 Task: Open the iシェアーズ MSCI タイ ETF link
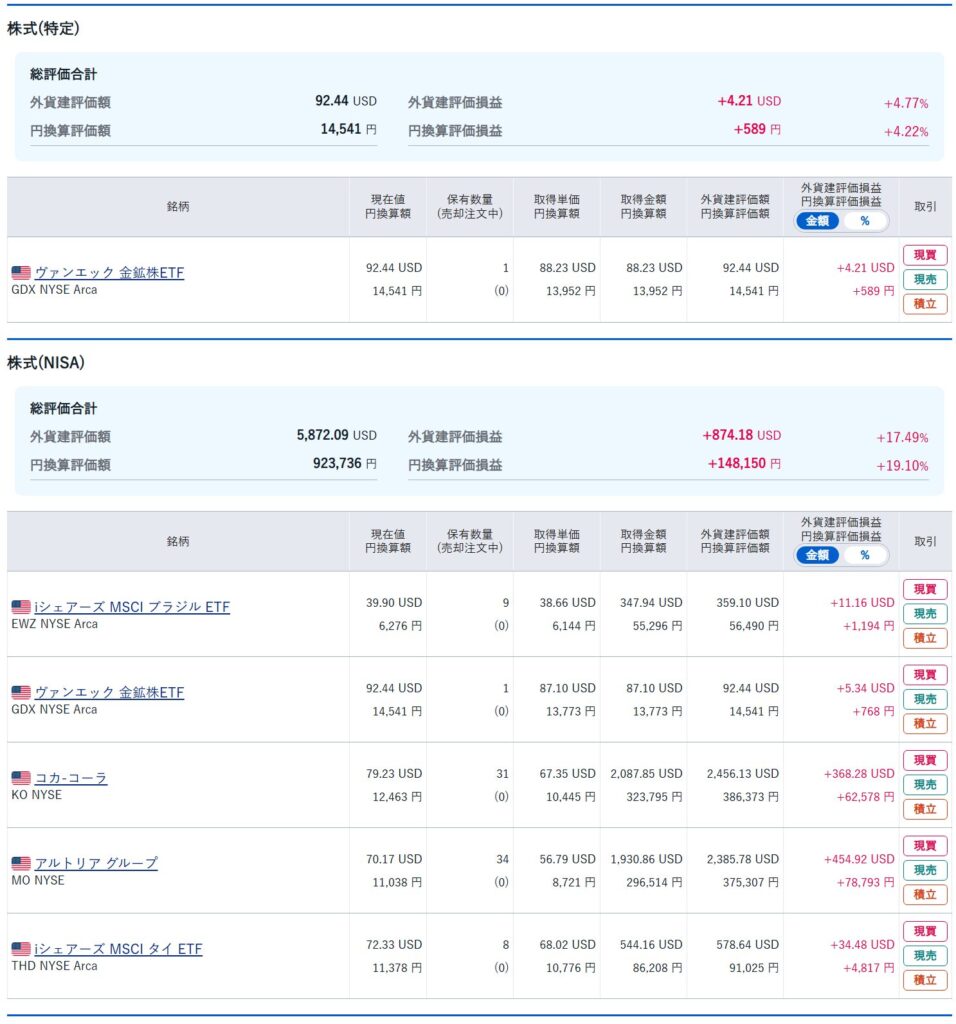pos(118,949)
